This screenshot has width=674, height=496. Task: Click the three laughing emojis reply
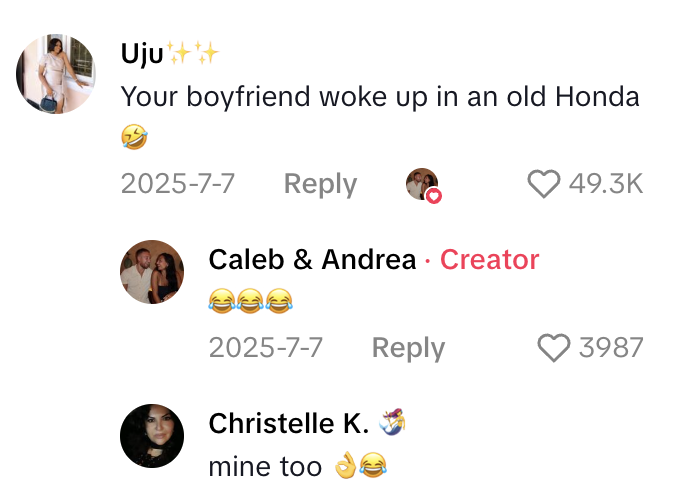(x=250, y=300)
